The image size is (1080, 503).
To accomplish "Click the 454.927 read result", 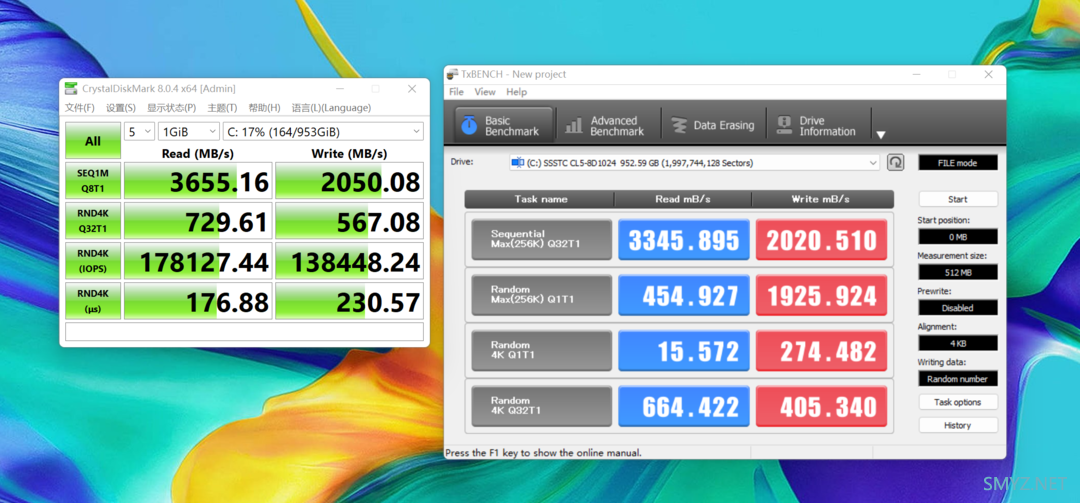I will coord(684,295).
